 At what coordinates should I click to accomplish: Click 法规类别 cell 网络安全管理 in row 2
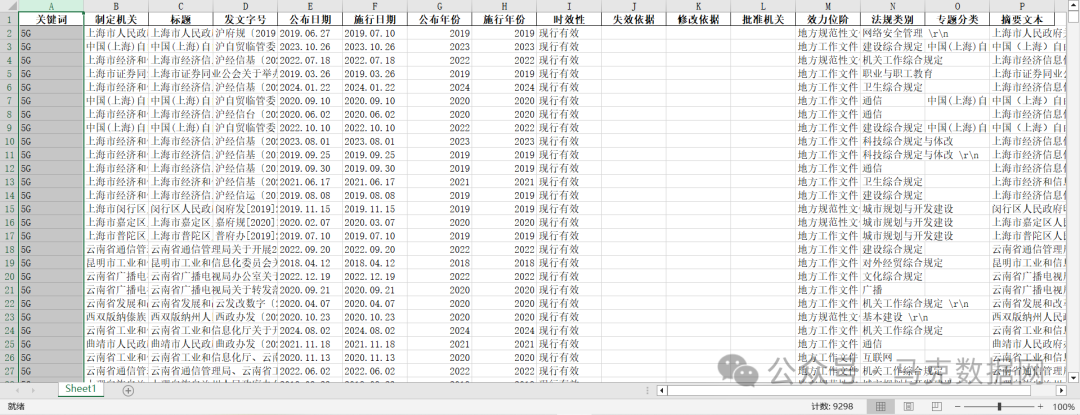(x=893, y=33)
